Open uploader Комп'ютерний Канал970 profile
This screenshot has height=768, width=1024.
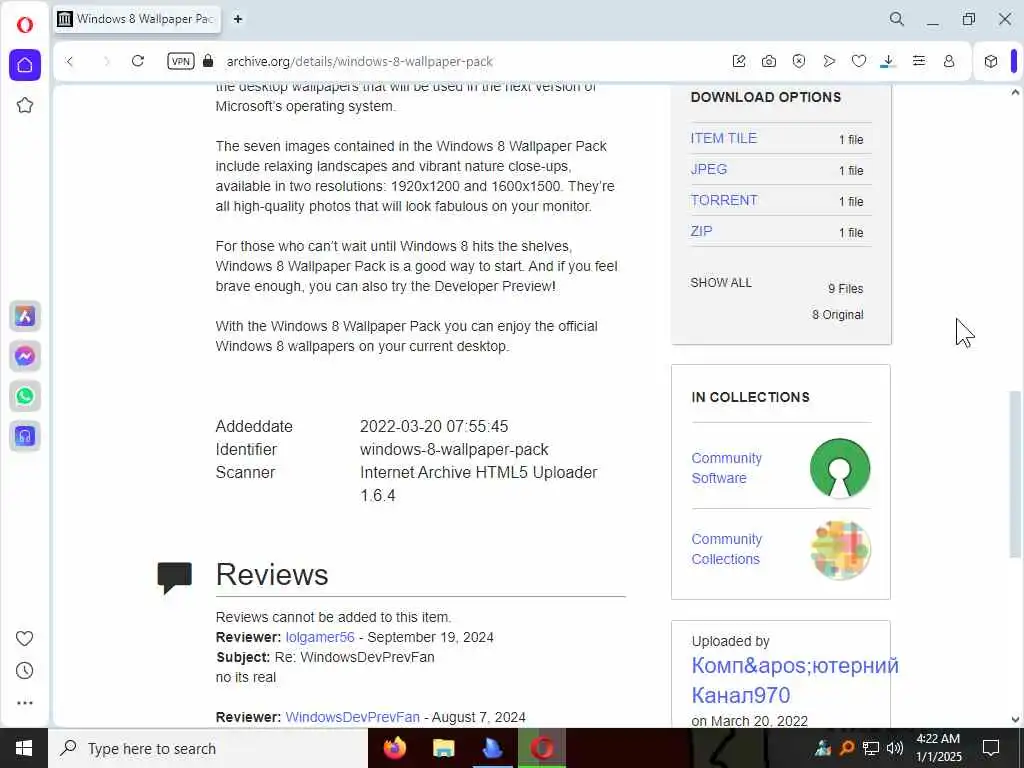pos(795,680)
